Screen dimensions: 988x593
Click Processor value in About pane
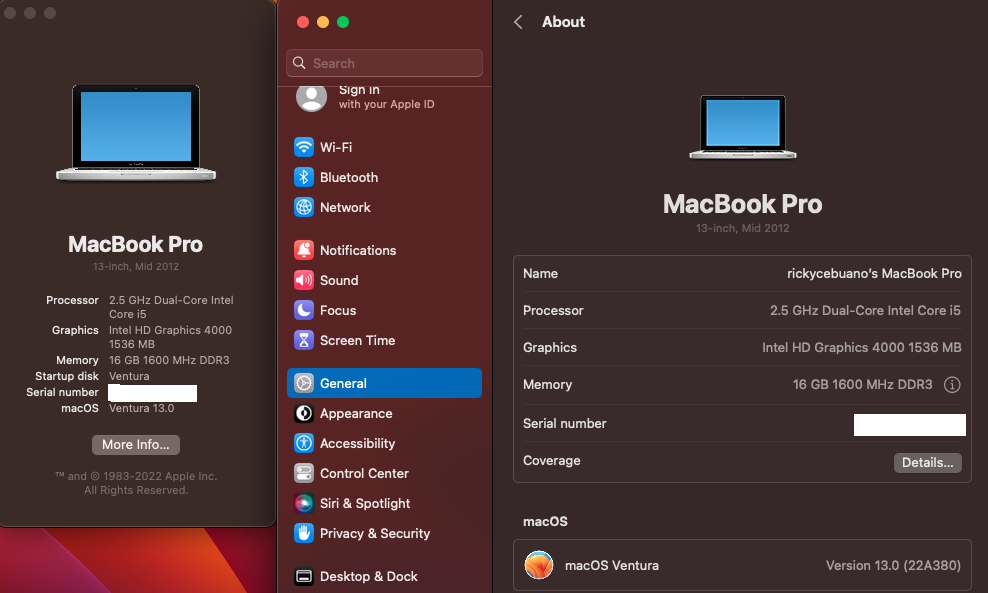[865, 310]
